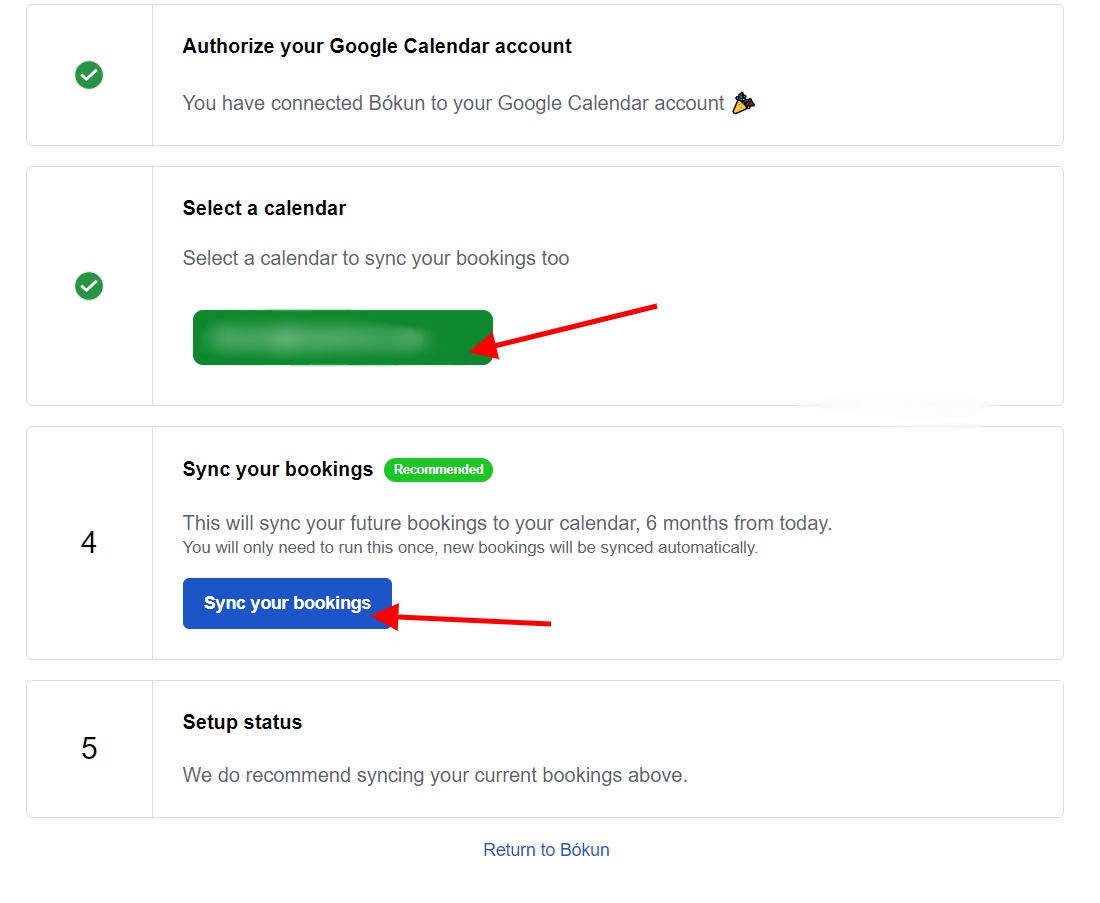Click the Setup status heading
This screenshot has height=903, width=1100.
pyautogui.click(x=242, y=722)
